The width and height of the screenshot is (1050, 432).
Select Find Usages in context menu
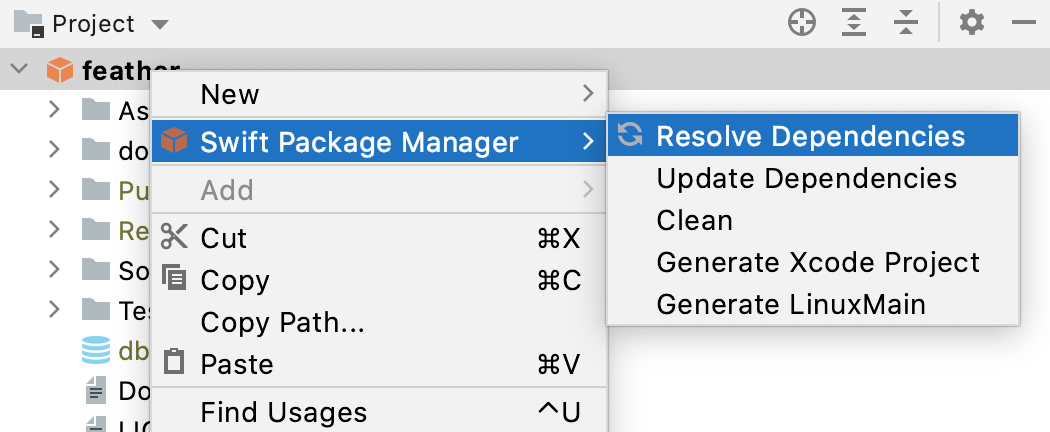pos(284,412)
